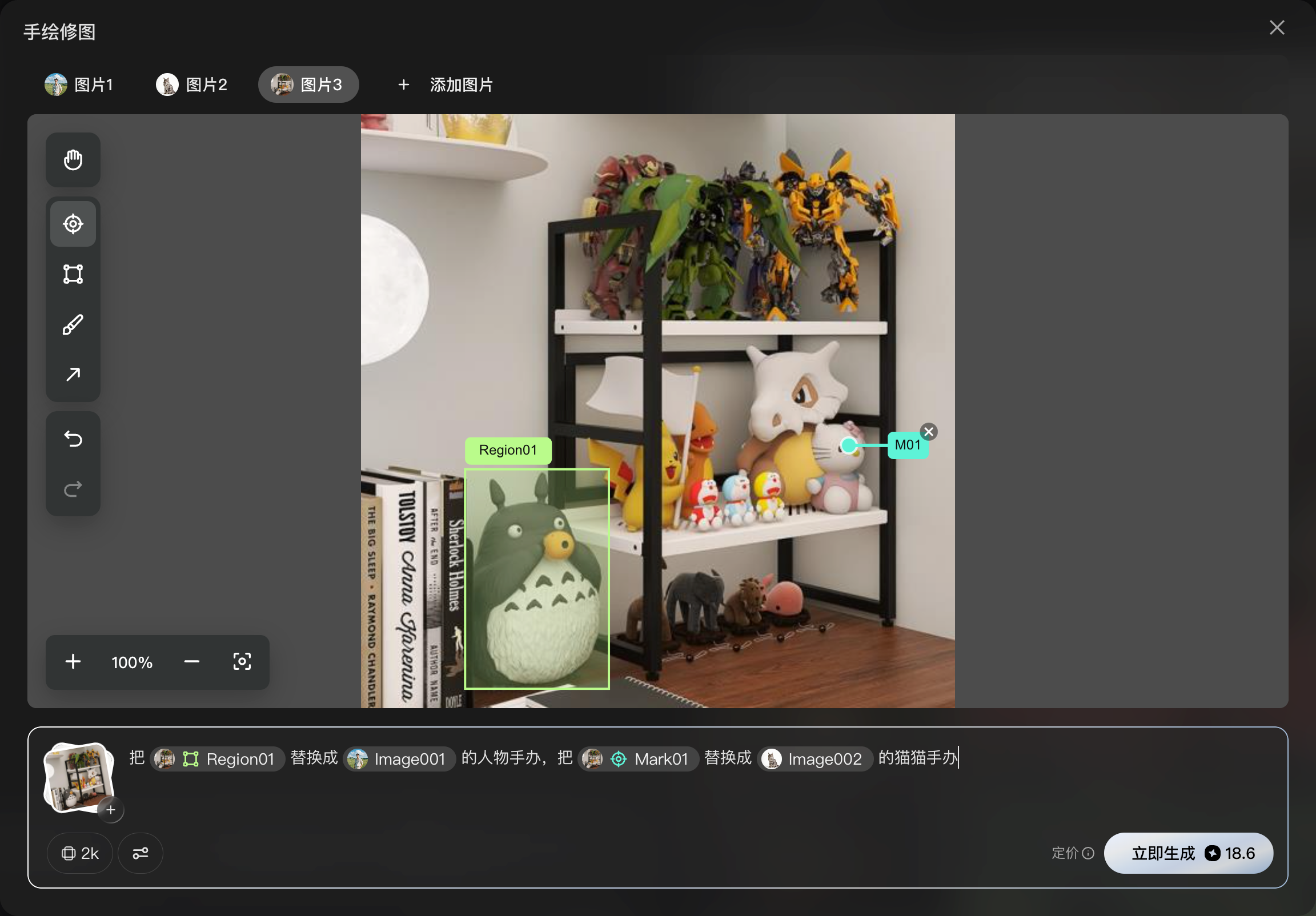Select the Region01 label on canvas
The width and height of the screenshot is (1316, 916).
[x=508, y=450]
